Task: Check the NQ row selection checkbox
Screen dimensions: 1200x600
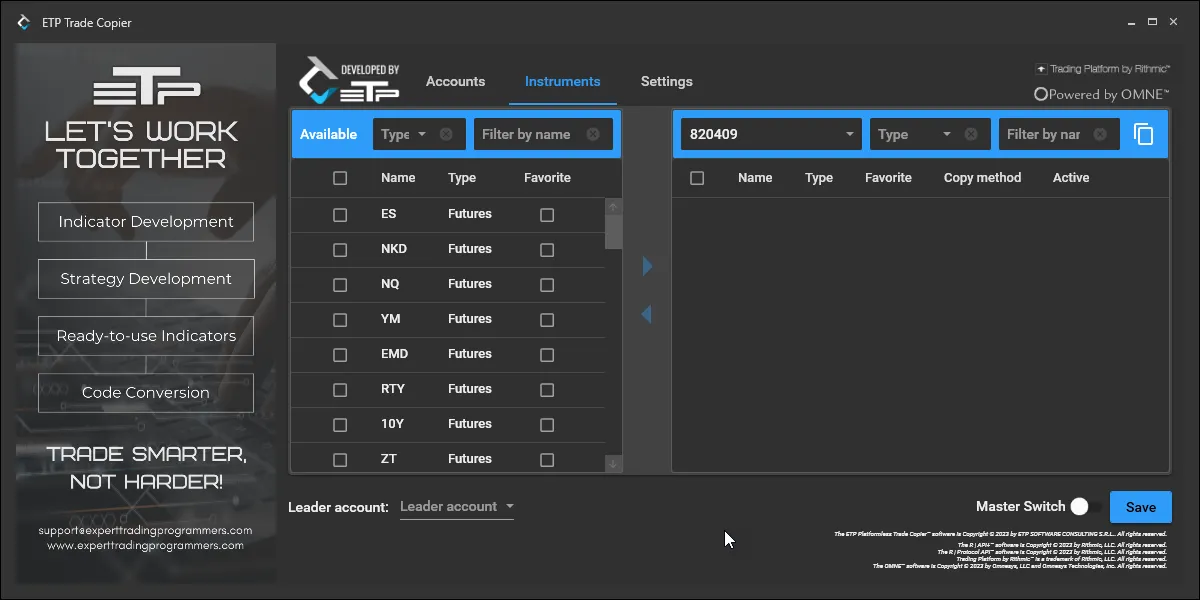Action: point(340,284)
